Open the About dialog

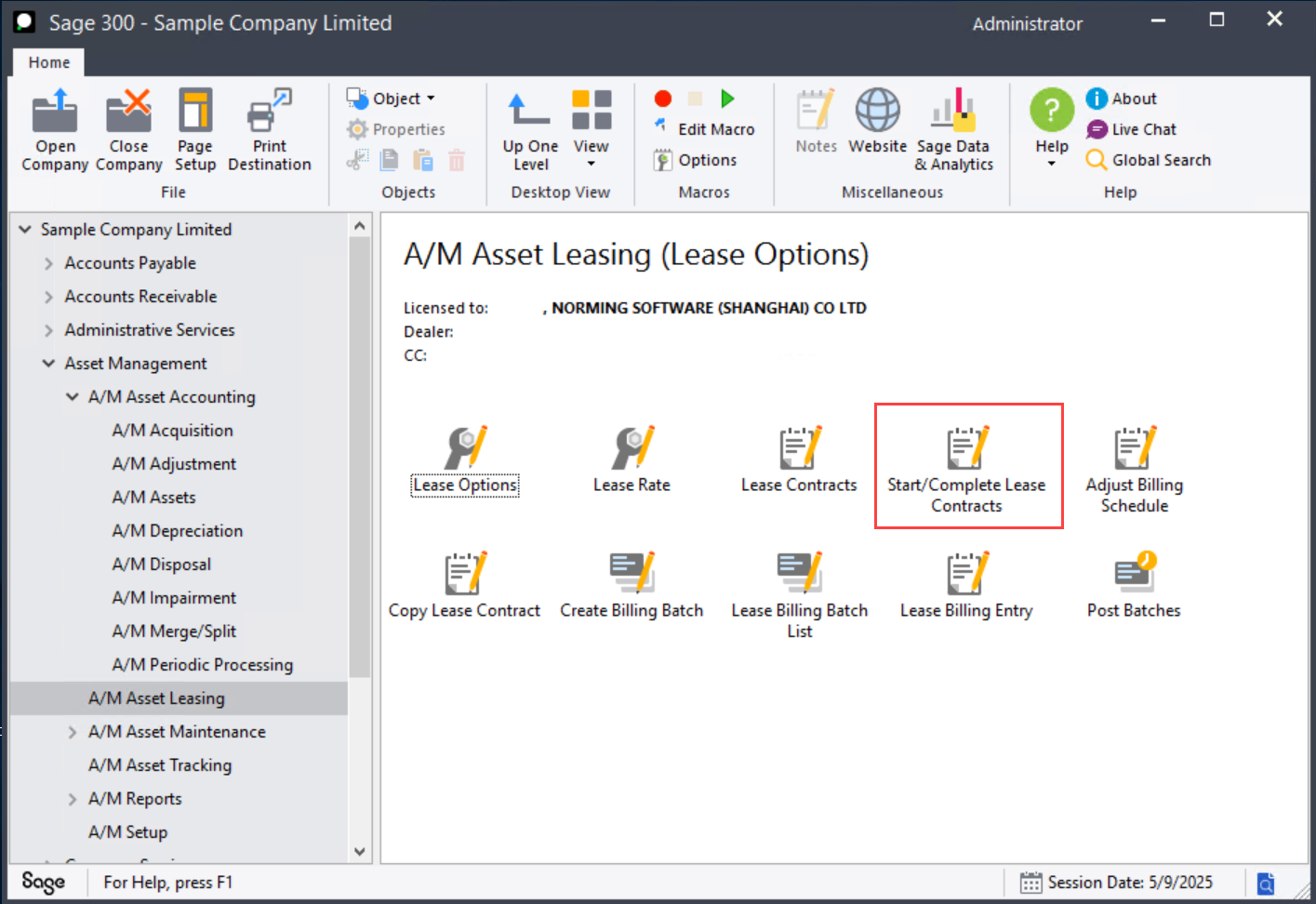coord(1122,99)
